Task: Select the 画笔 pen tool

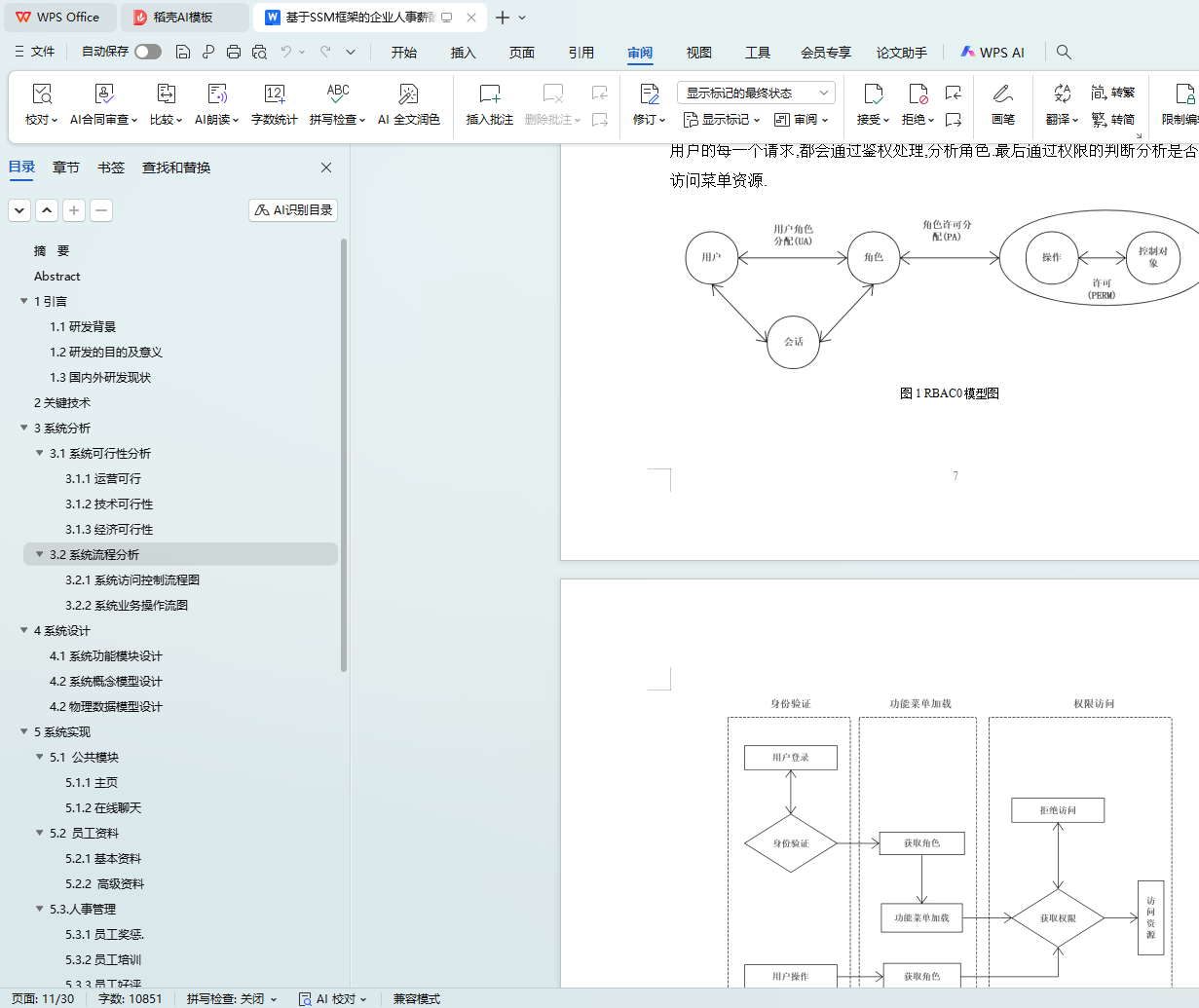Action: [x=1002, y=94]
